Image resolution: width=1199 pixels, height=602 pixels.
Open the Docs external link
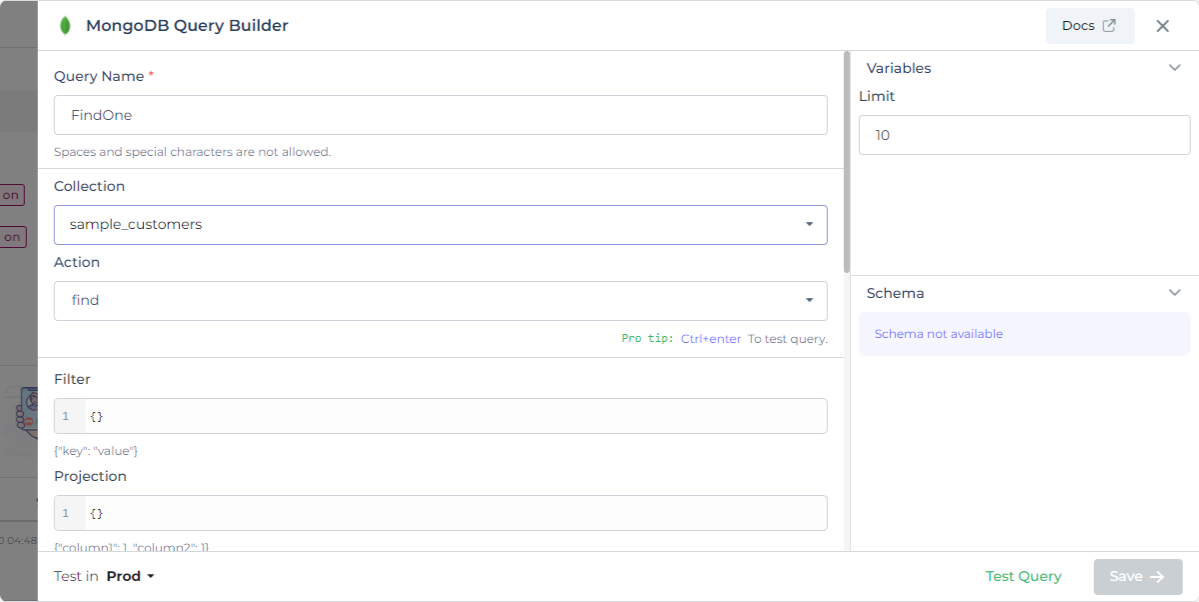1089,26
